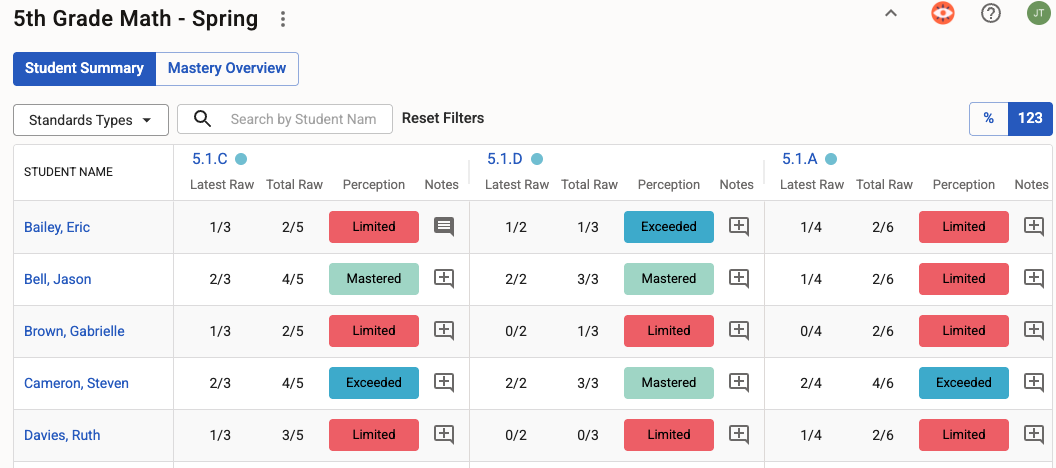Open the help question mark icon

coord(991,13)
